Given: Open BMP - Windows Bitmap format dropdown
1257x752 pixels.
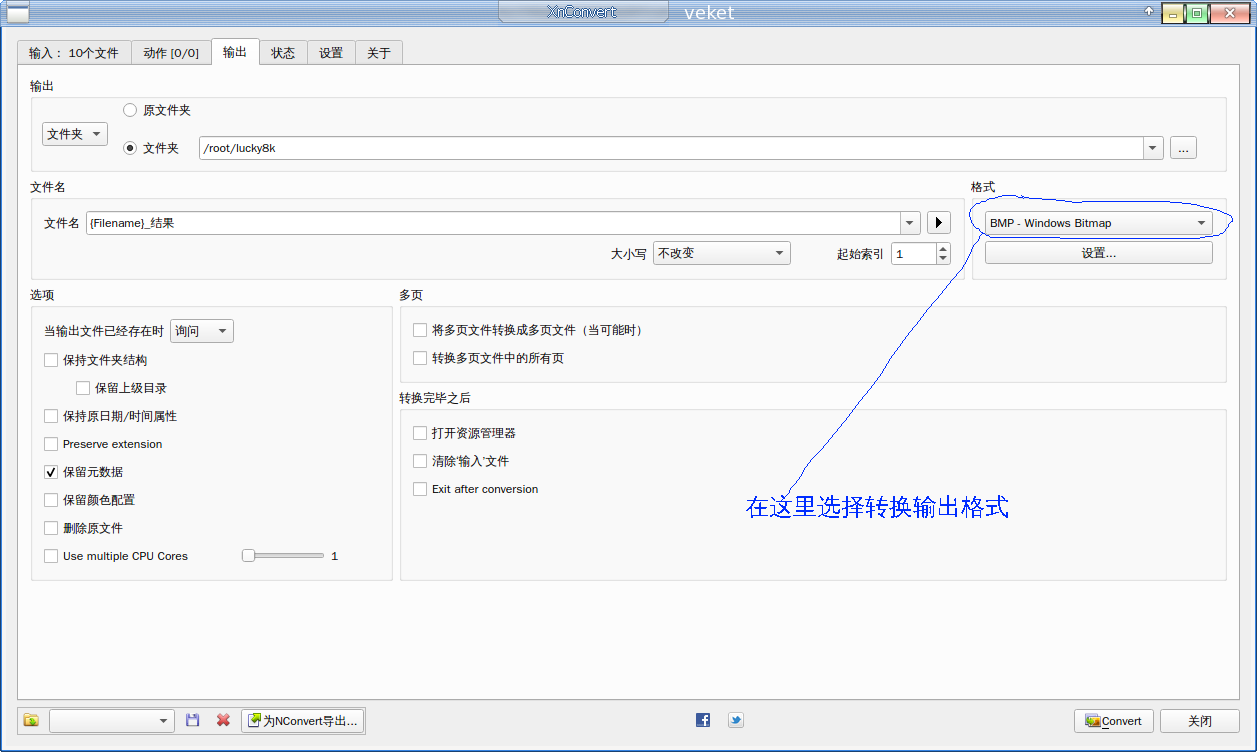Looking at the screenshot, I should 1099,223.
